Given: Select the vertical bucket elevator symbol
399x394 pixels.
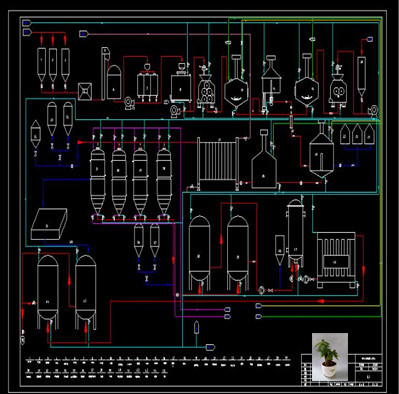Looking at the screenshot, I should click(105, 73).
